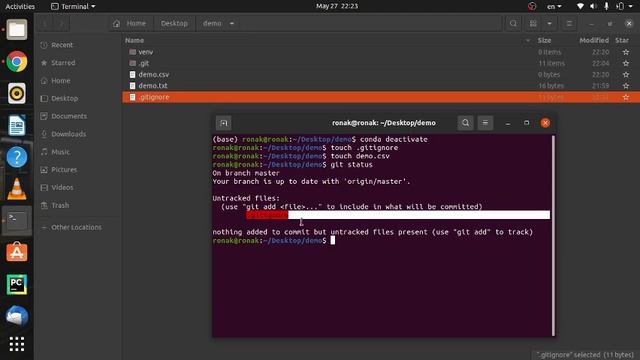
Task: Go forward in Files navigation
Action: coord(61,24)
